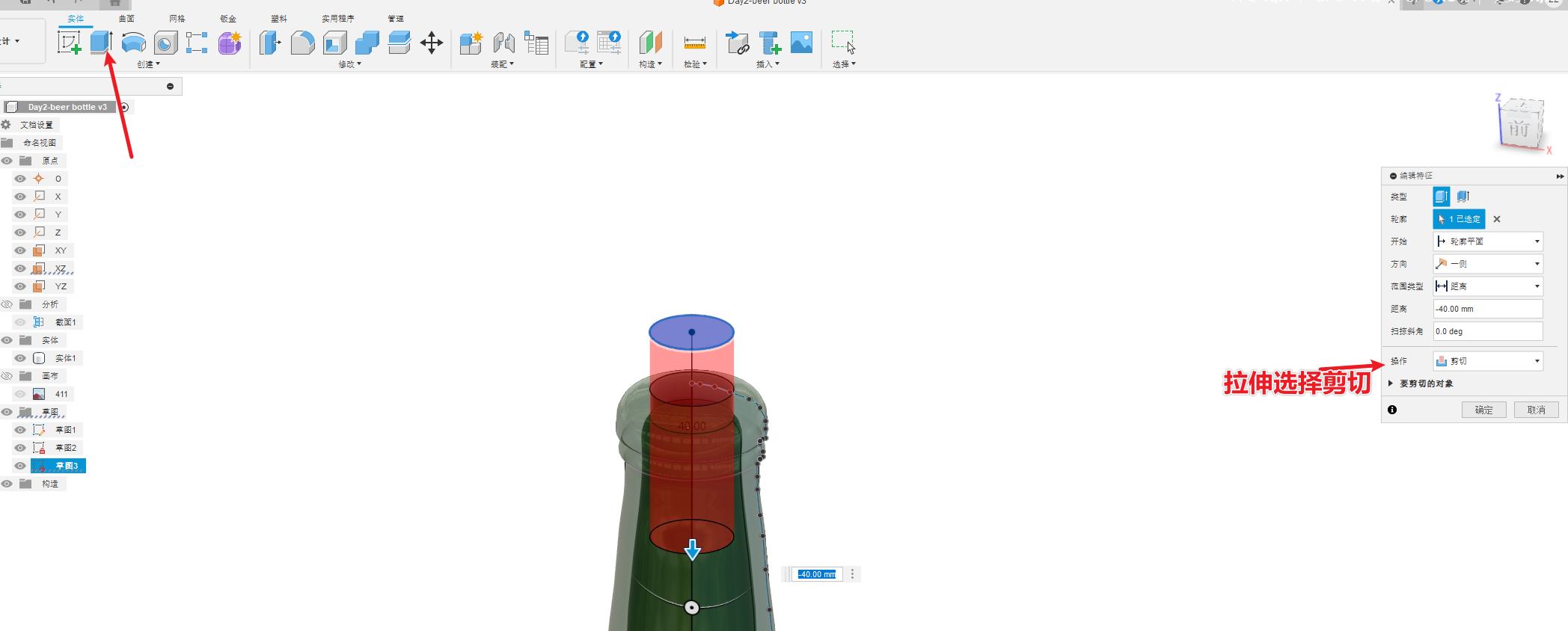Click the Measure ruler icon
The height and width of the screenshot is (631, 1568).
click(x=694, y=43)
